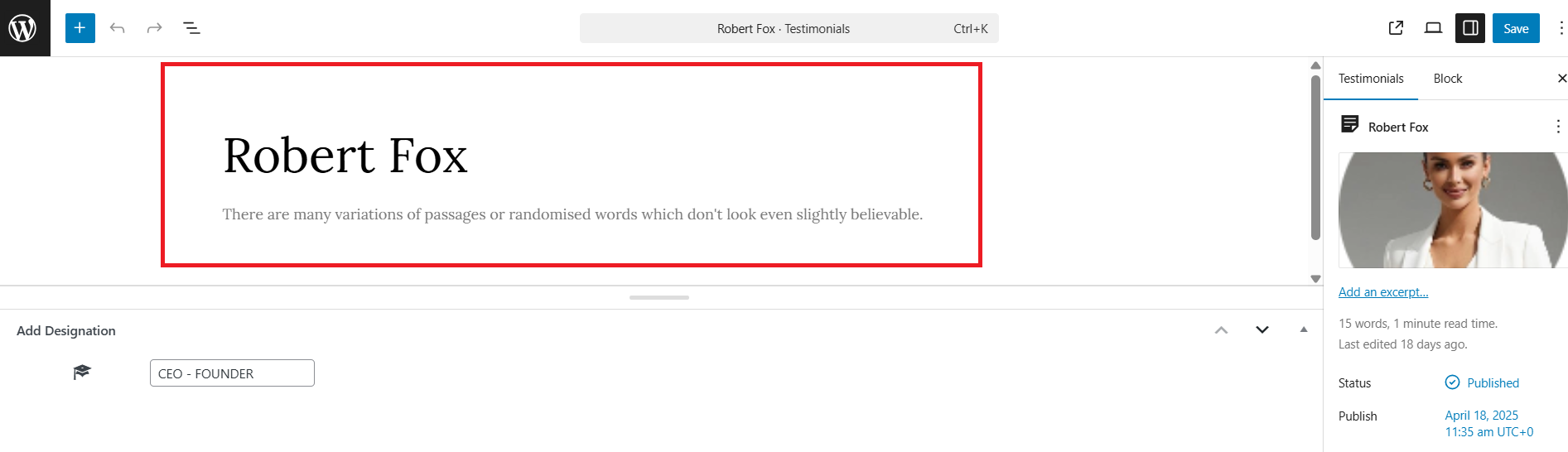
Task: Collapse the Add Designation panel triangle
Action: (x=1304, y=329)
